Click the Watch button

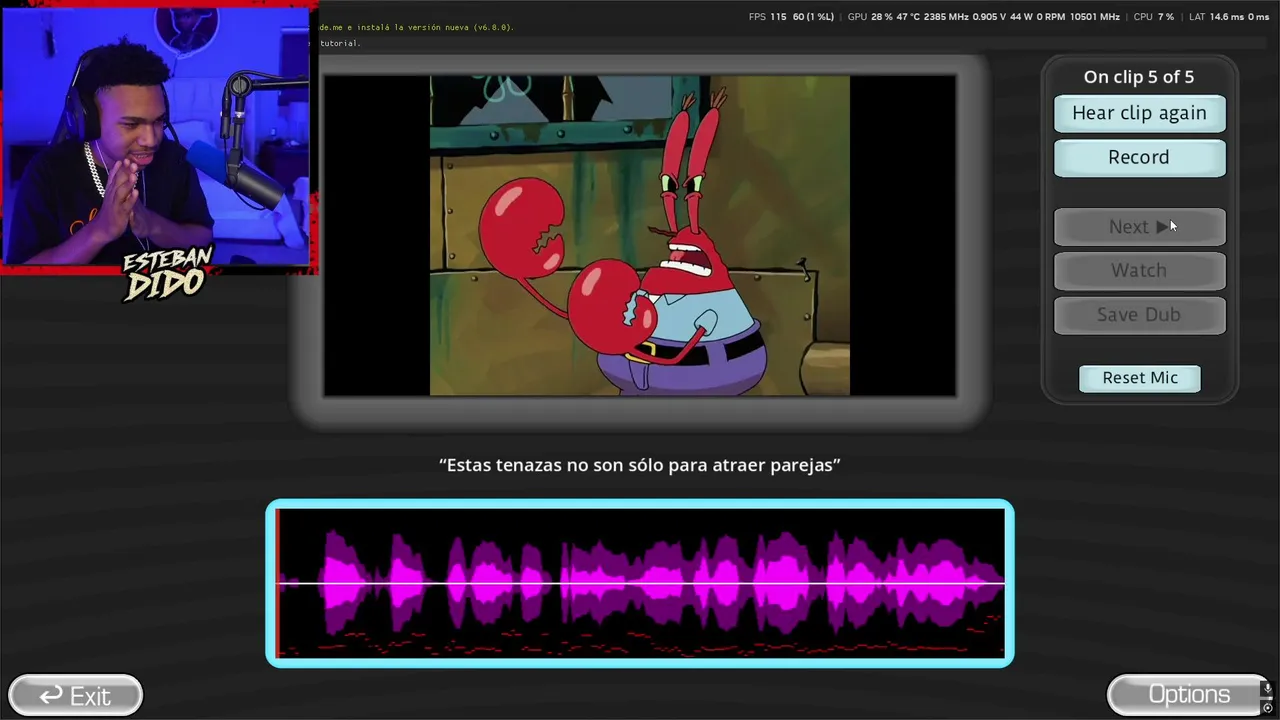tap(1139, 270)
